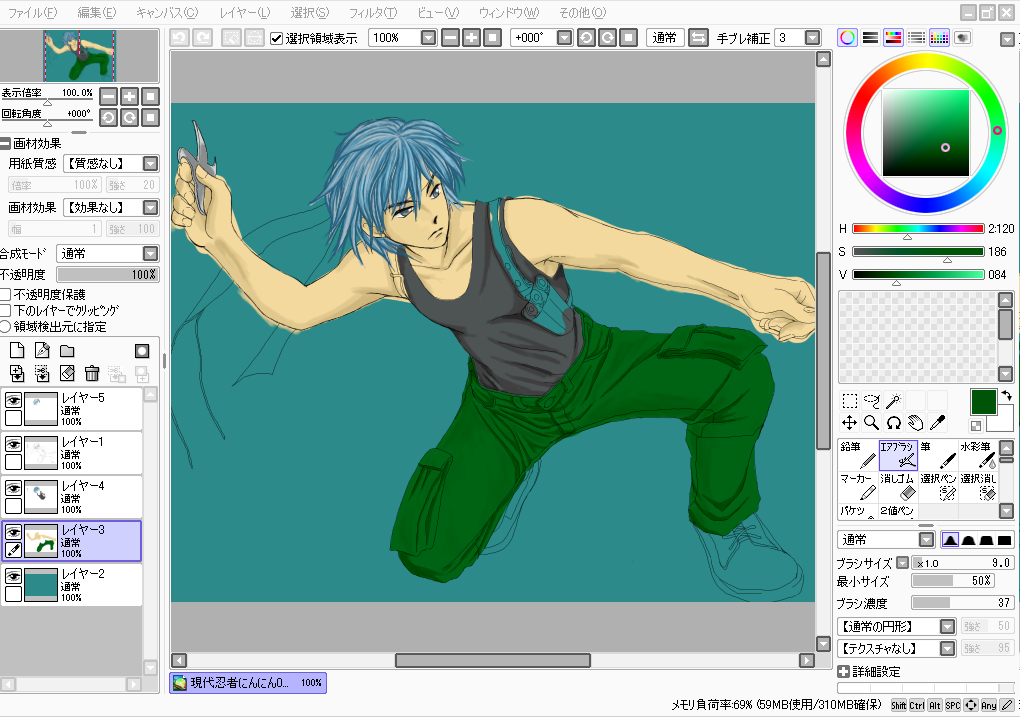Open the フィルタ(T) menu

pos(372,13)
